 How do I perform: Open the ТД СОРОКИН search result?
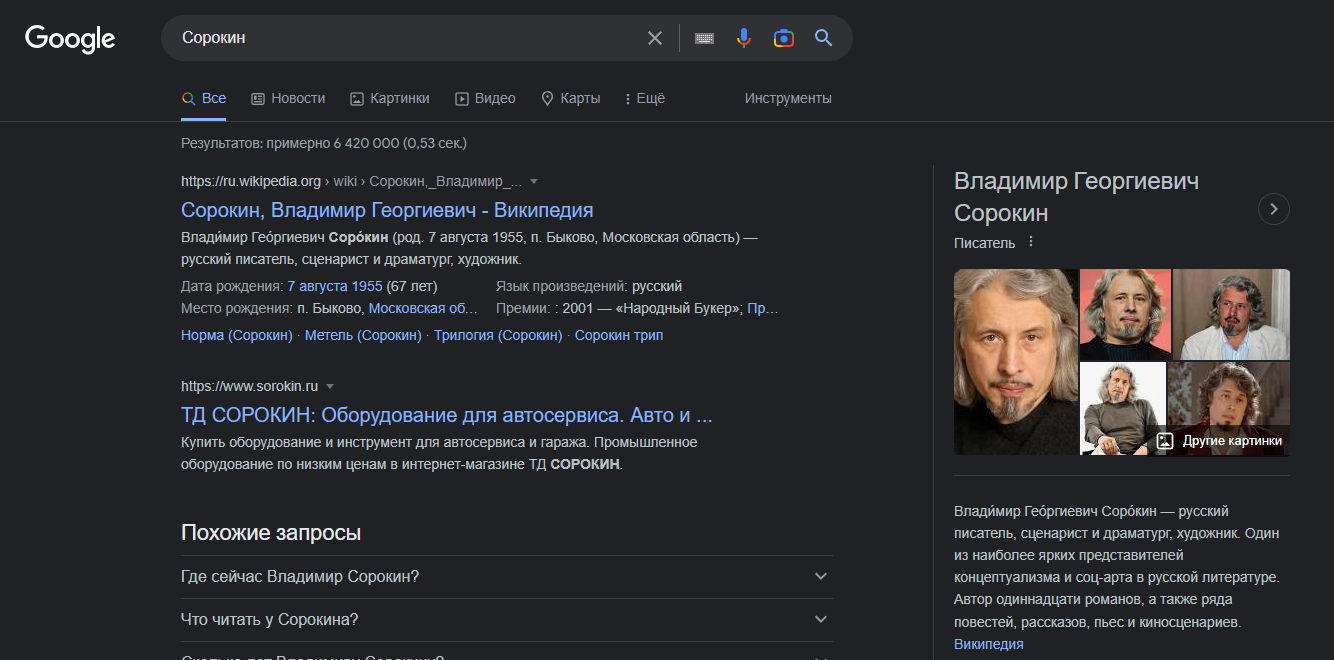pos(446,415)
